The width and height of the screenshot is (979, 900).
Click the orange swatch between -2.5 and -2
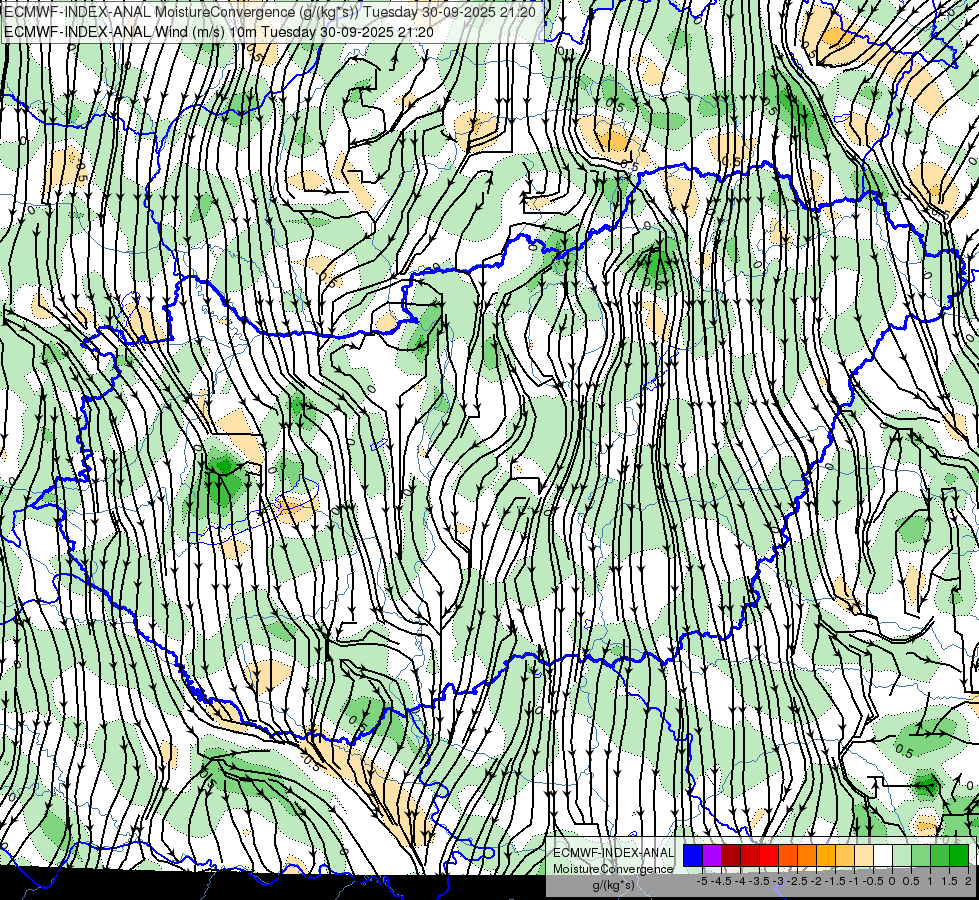pos(807,856)
